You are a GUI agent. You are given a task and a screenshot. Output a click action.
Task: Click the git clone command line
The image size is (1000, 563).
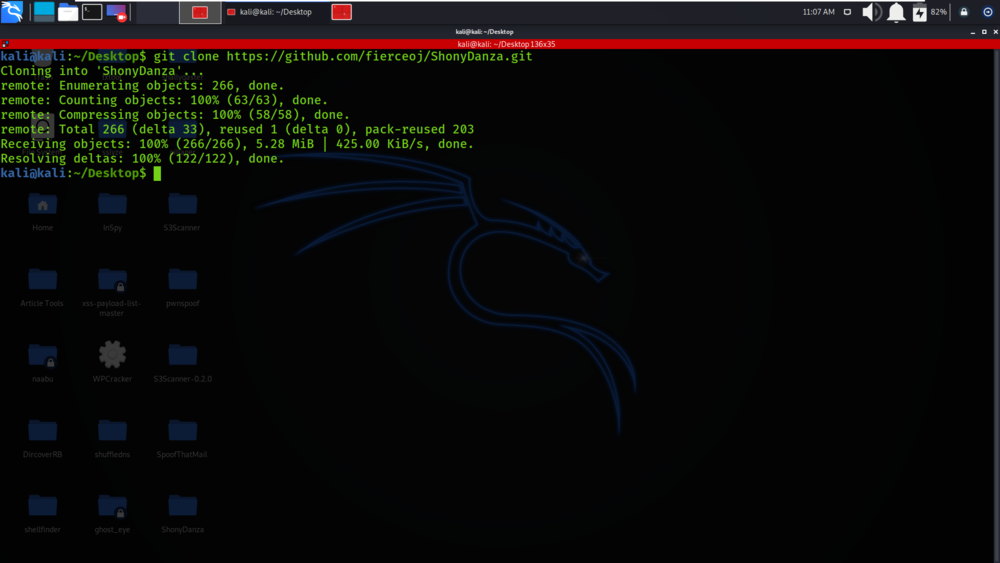click(x=267, y=56)
